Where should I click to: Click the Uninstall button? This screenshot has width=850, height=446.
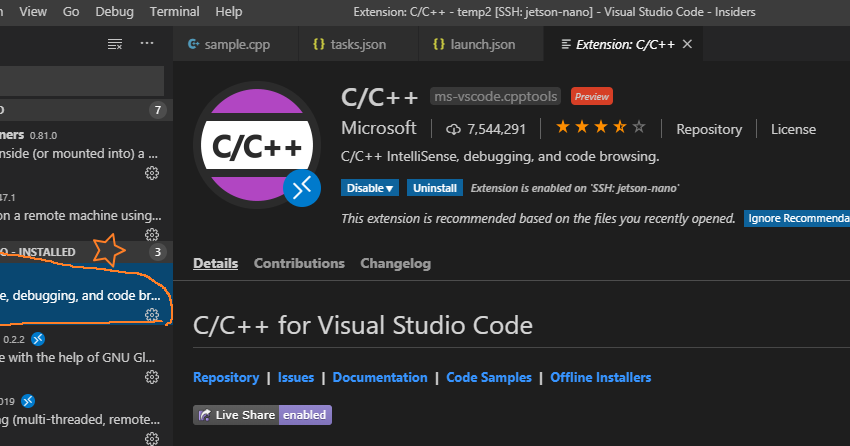pyautogui.click(x=435, y=188)
